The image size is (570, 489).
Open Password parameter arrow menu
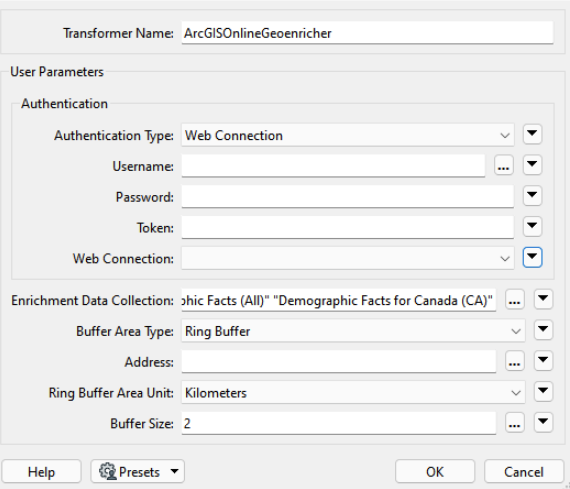532,196
